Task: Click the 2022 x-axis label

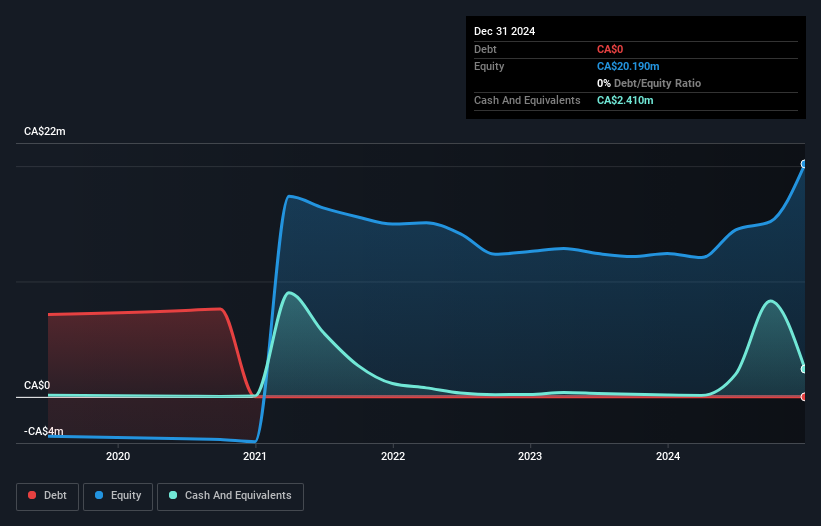Action: [393, 456]
